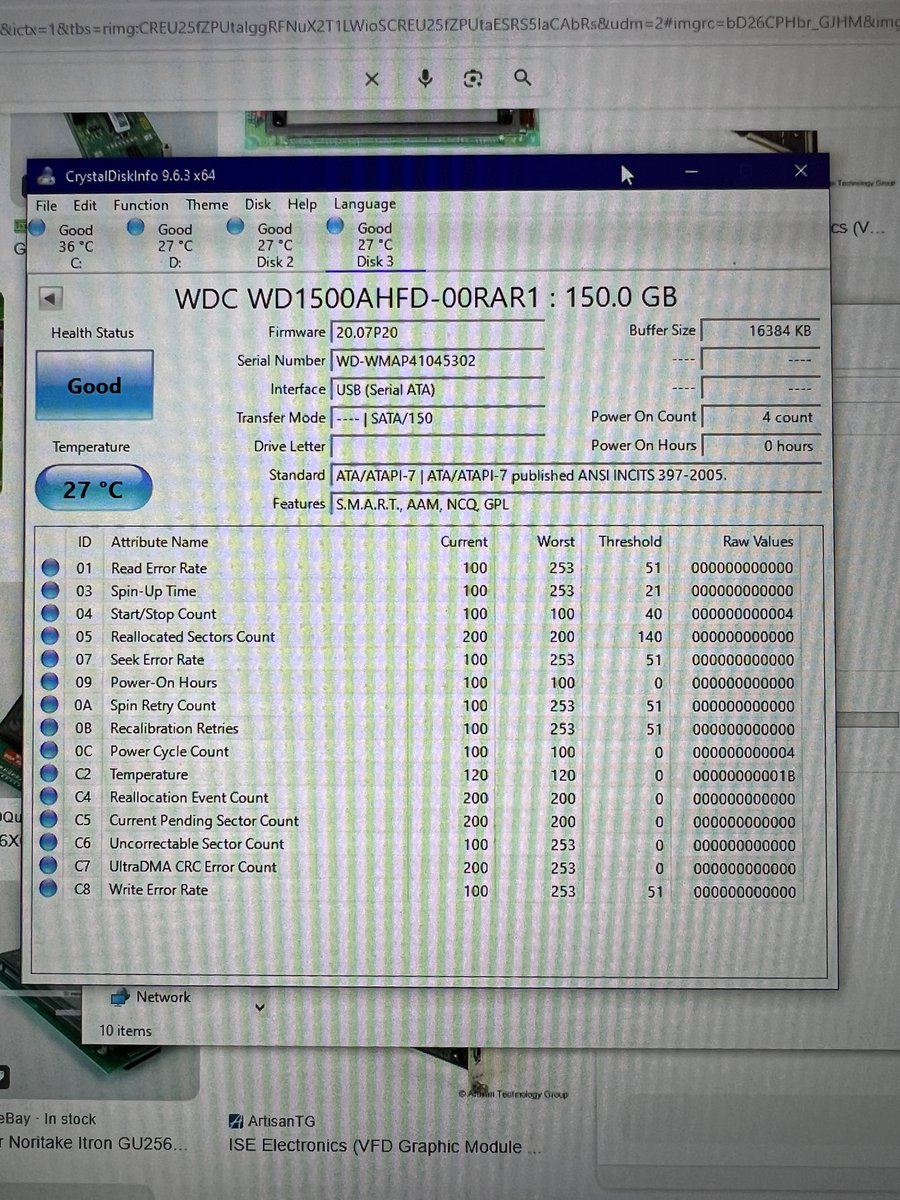This screenshot has width=900, height=1200.
Task: Open the File menu
Action: tap(46, 205)
